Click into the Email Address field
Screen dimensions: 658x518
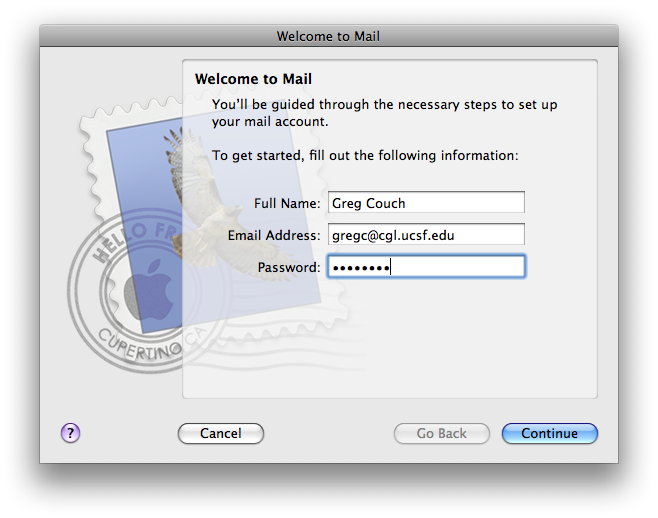click(426, 235)
